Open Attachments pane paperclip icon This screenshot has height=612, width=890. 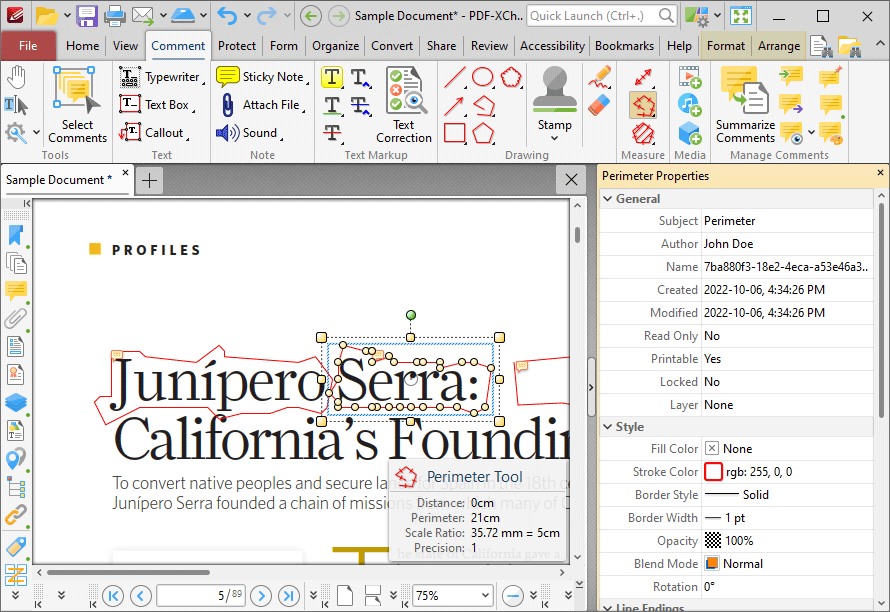pos(16,318)
